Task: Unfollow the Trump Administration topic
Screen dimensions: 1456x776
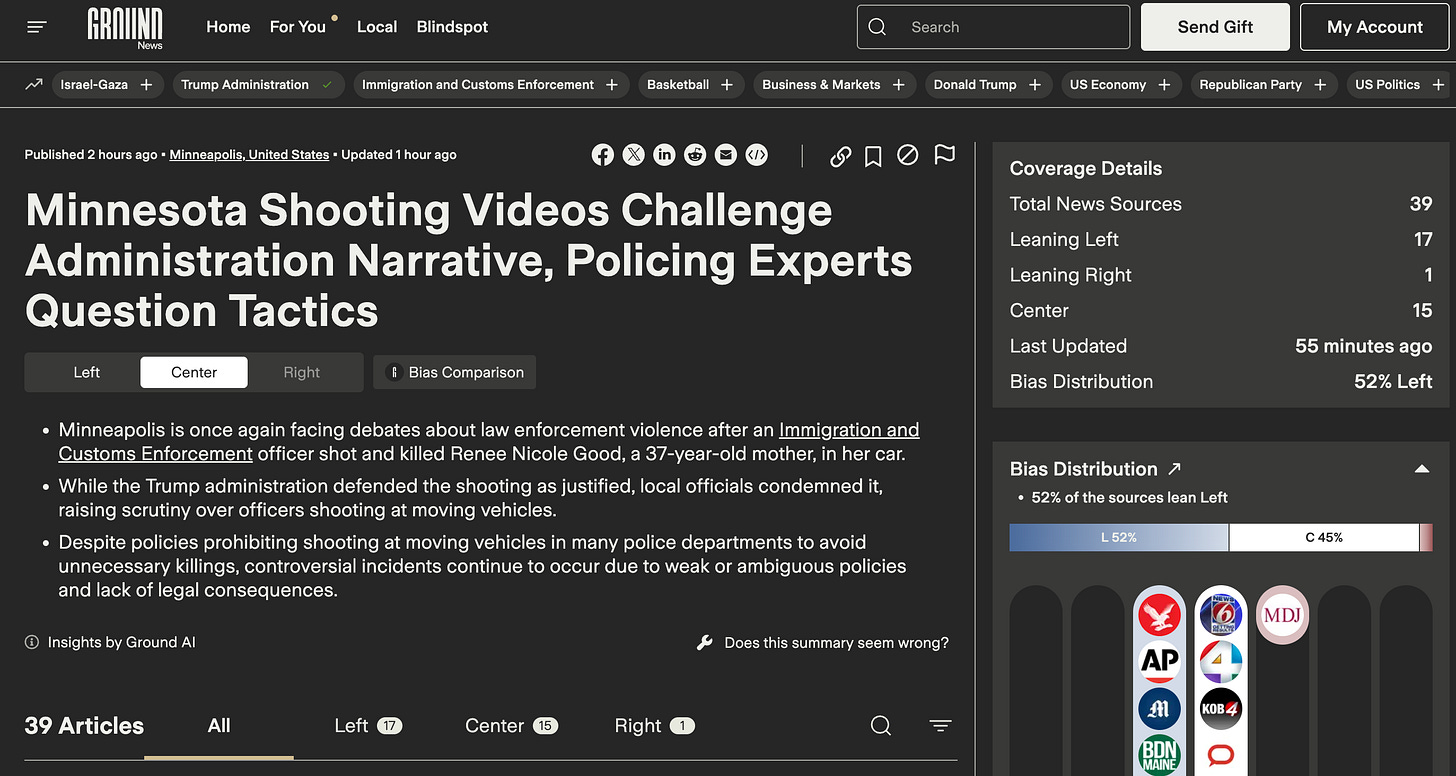Action: coord(327,85)
